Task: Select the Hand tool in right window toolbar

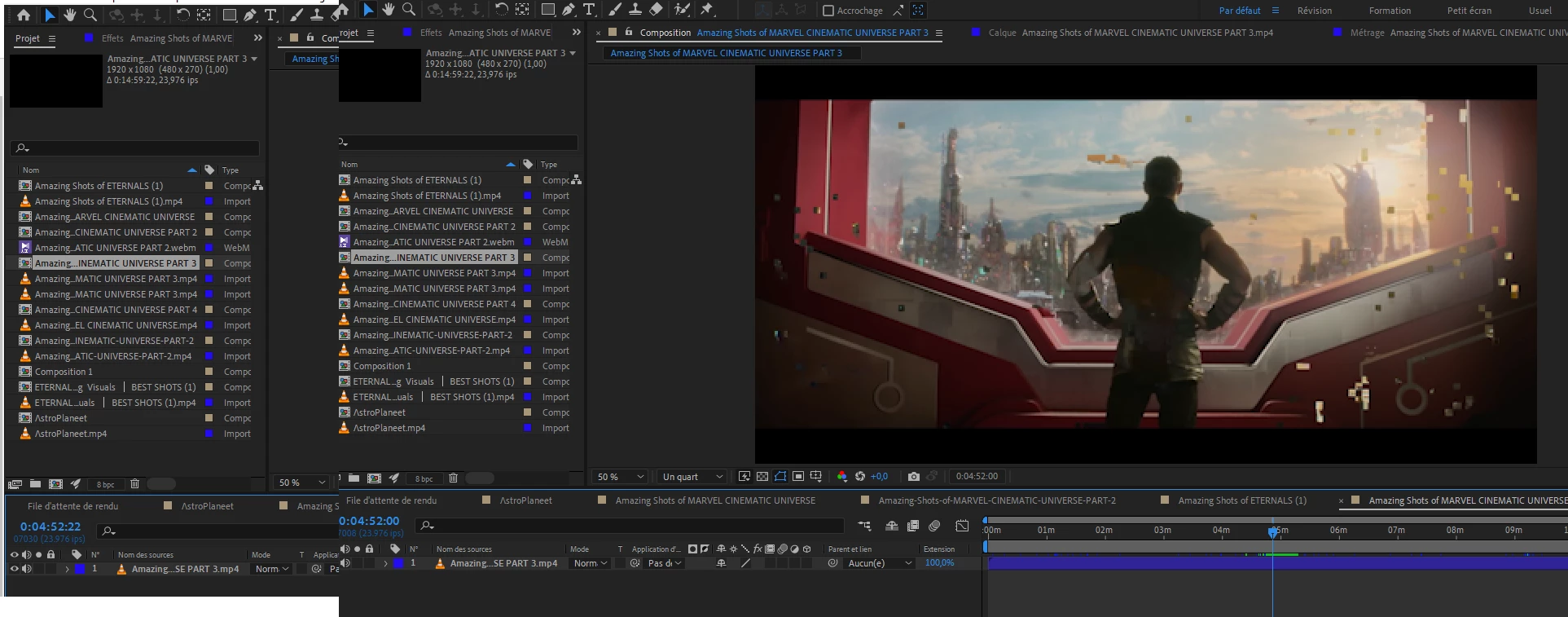Action: pos(388,10)
